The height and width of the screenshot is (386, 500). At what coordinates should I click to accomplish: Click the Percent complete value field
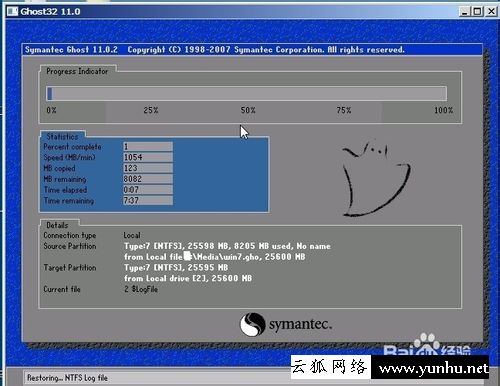pos(148,146)
